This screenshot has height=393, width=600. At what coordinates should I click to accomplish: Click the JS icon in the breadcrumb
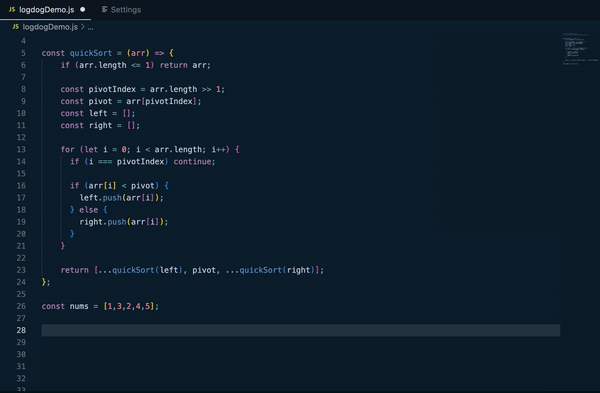[16, 27]
